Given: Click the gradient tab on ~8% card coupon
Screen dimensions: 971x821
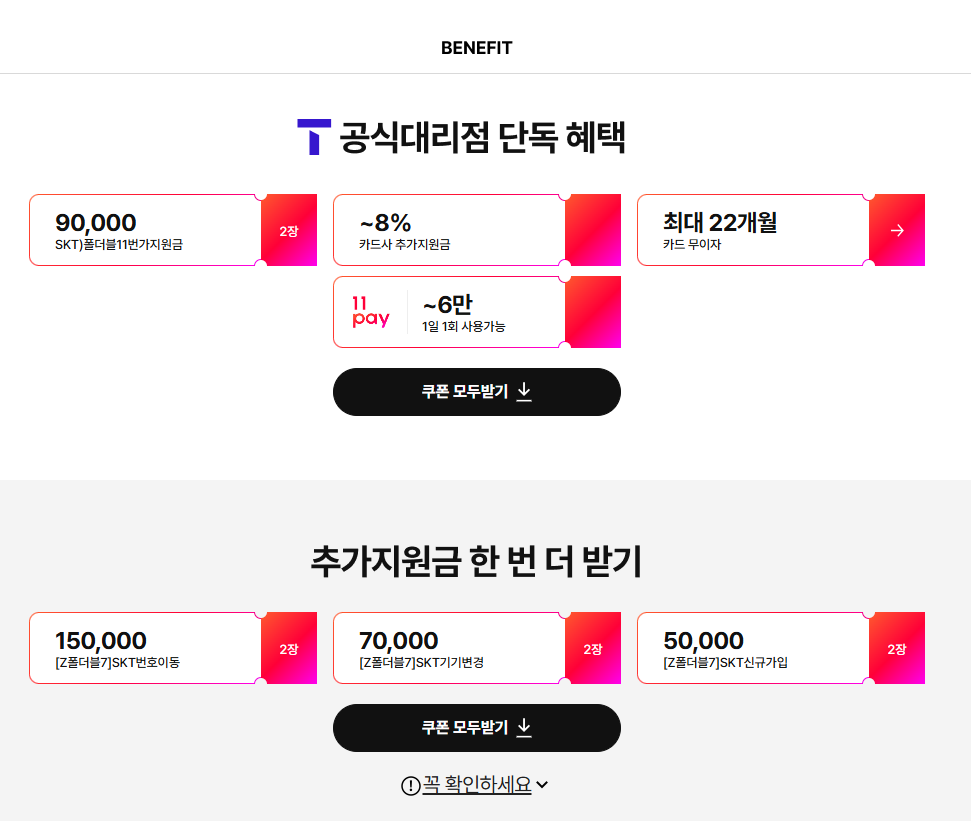Looking at the screenshot, I should point(593,230).
